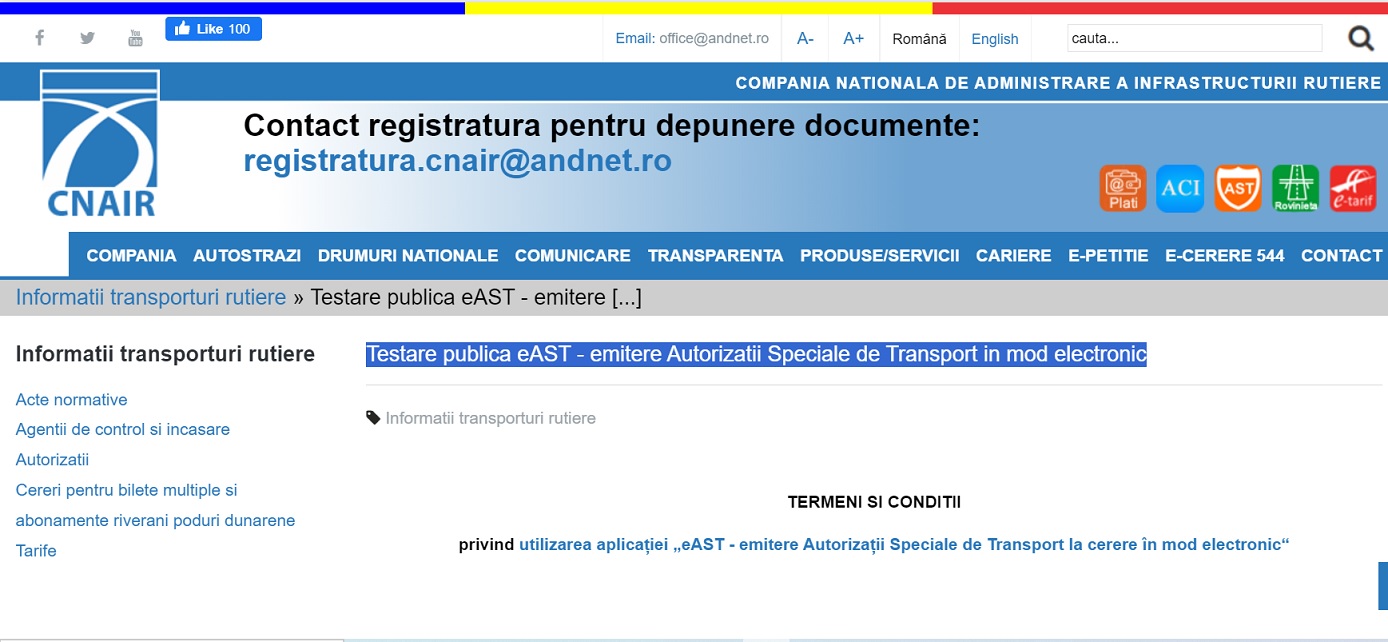
Task: Open the Twitter social icon
Action: click(x=88, y=38)
